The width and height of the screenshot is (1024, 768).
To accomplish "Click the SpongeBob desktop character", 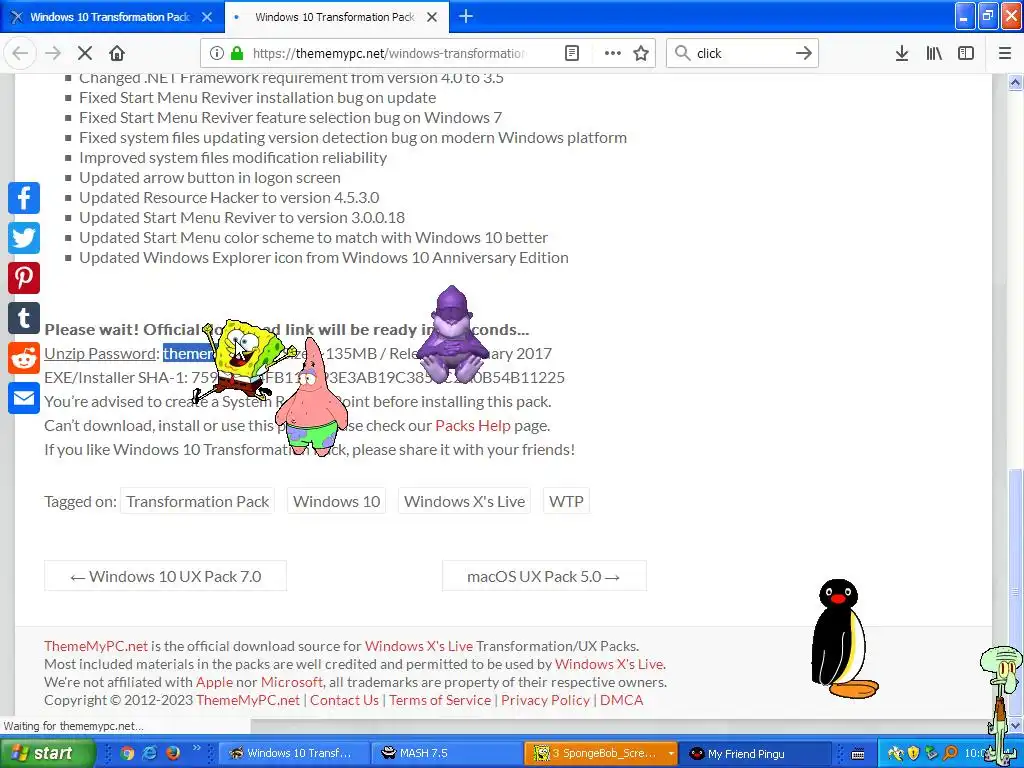I will (x=243, y=359).
